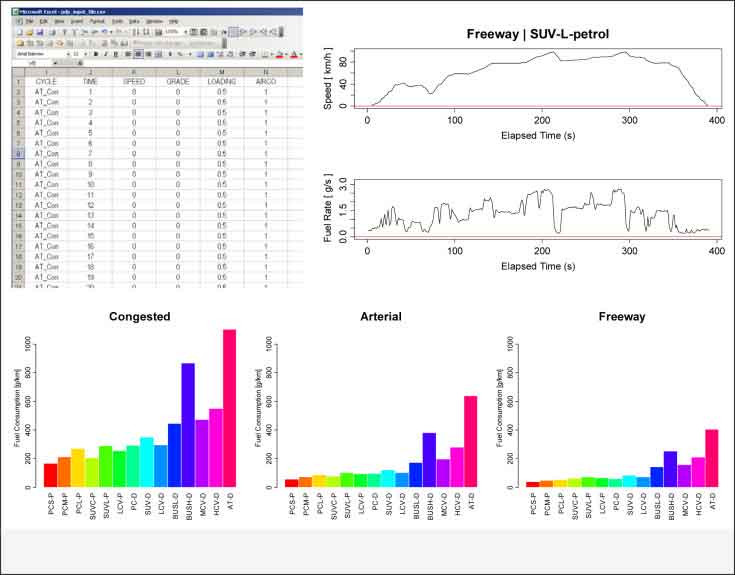Viewport: 735px width, 575px height.
Task: Toggle Italic formatting
Action: click(107, 54)
